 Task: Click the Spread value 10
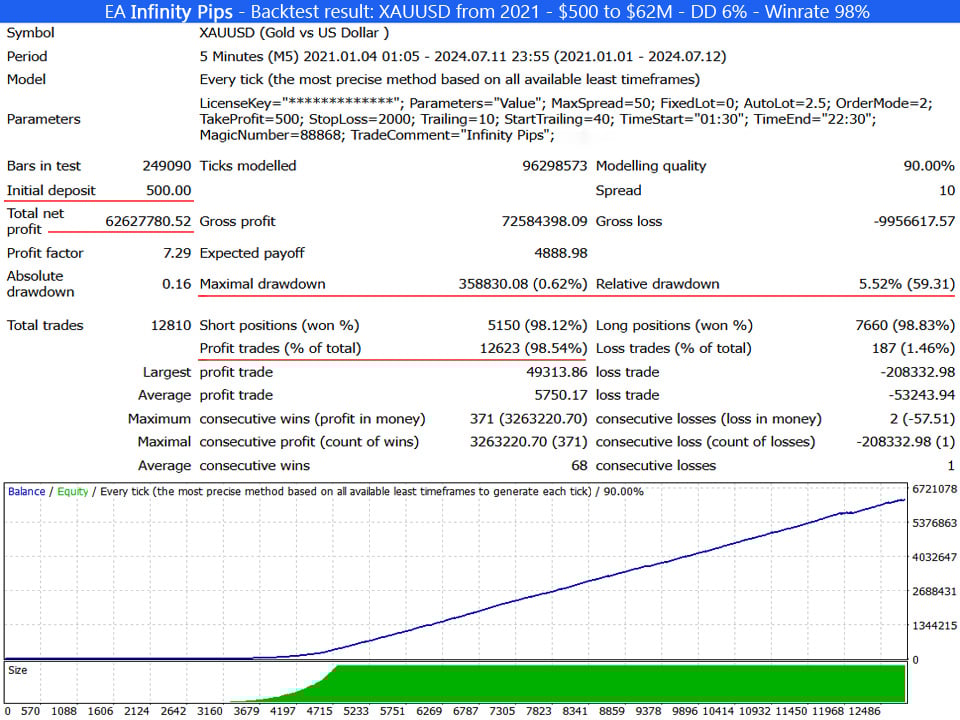[x=947, y=190]
